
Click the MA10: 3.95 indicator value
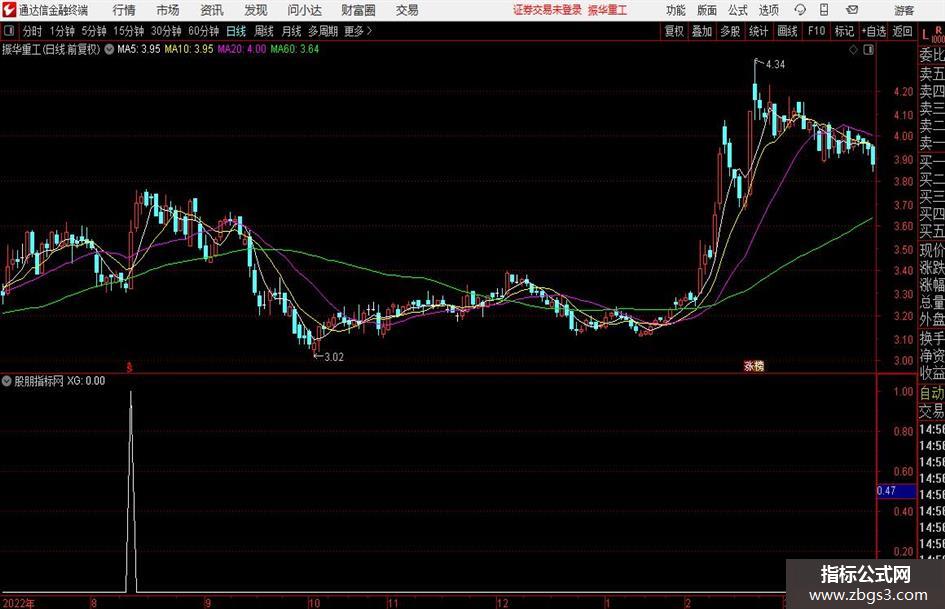189,49
